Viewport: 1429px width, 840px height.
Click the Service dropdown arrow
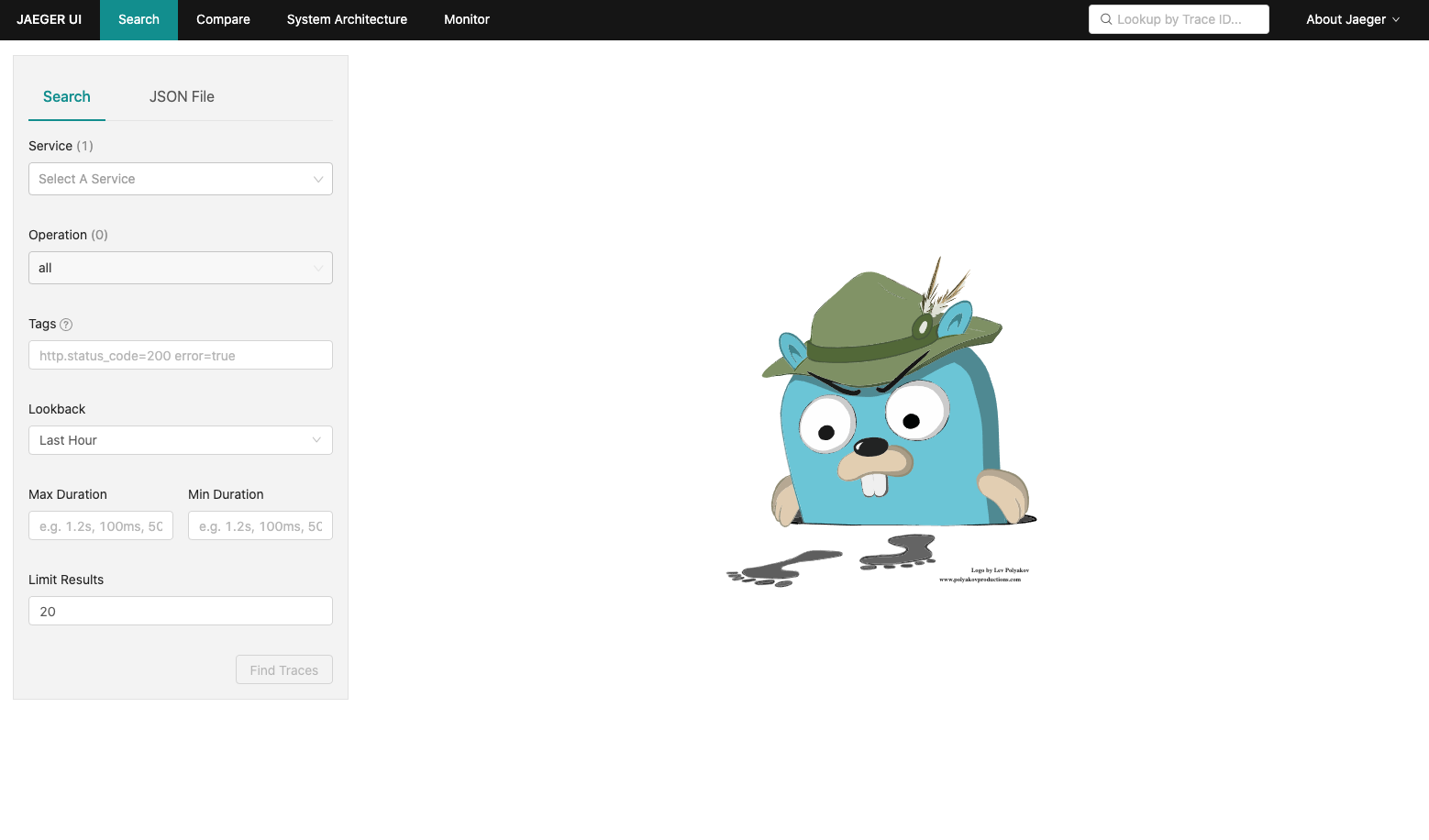(x=318, y=179)
